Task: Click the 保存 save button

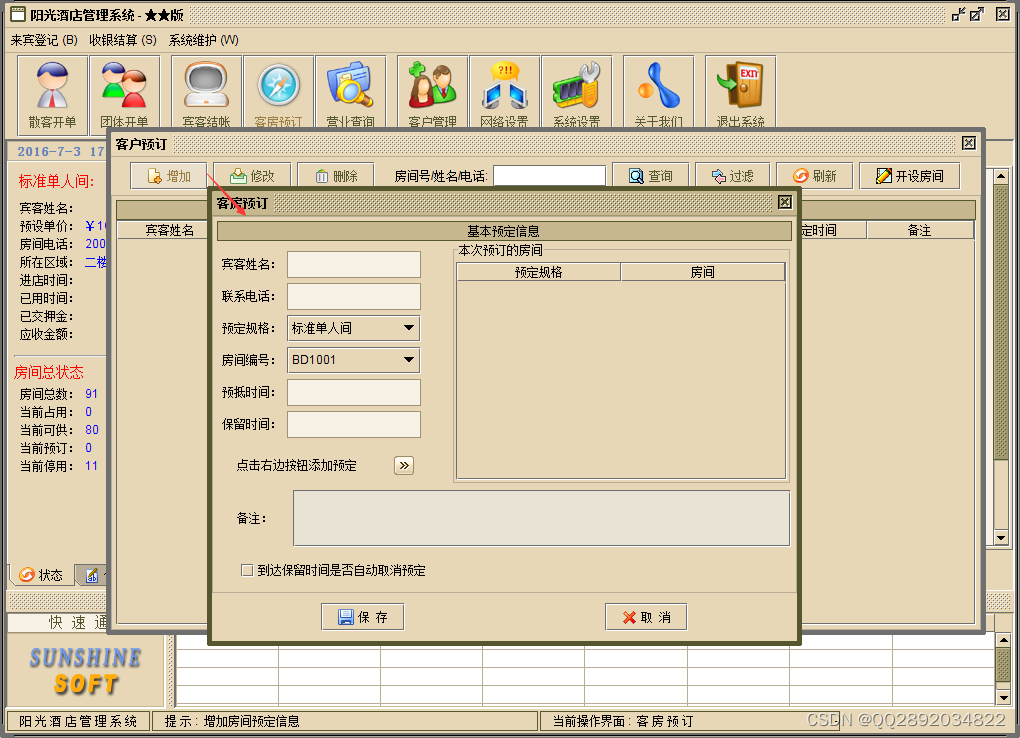Action: coord(362,616)
